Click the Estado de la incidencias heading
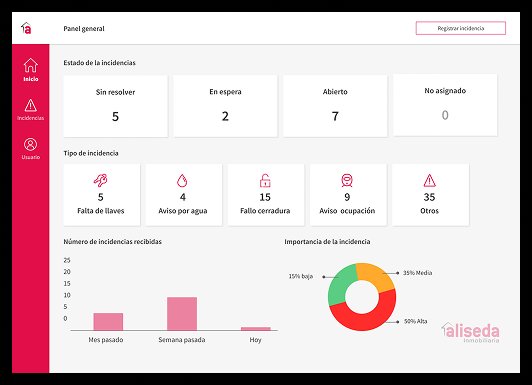The image size is (532, 385). (x=99, y=63)
